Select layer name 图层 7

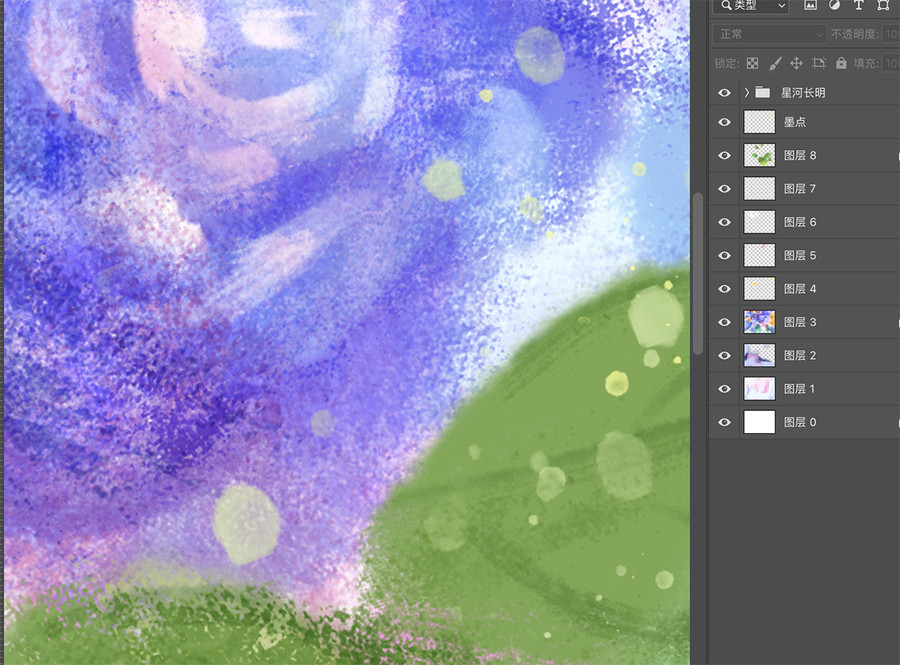click(800, 188)
